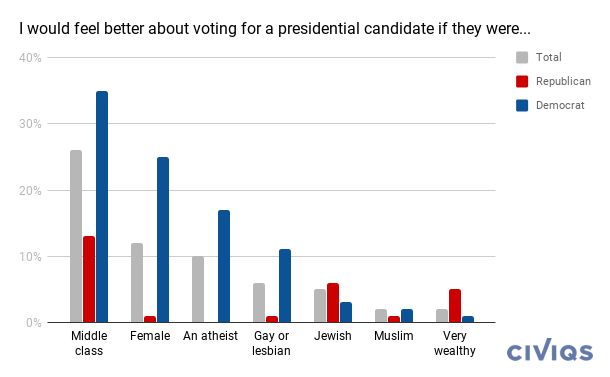Click the Civiqs logo
The width and height of the screenshot is (610, 377).
550,350
